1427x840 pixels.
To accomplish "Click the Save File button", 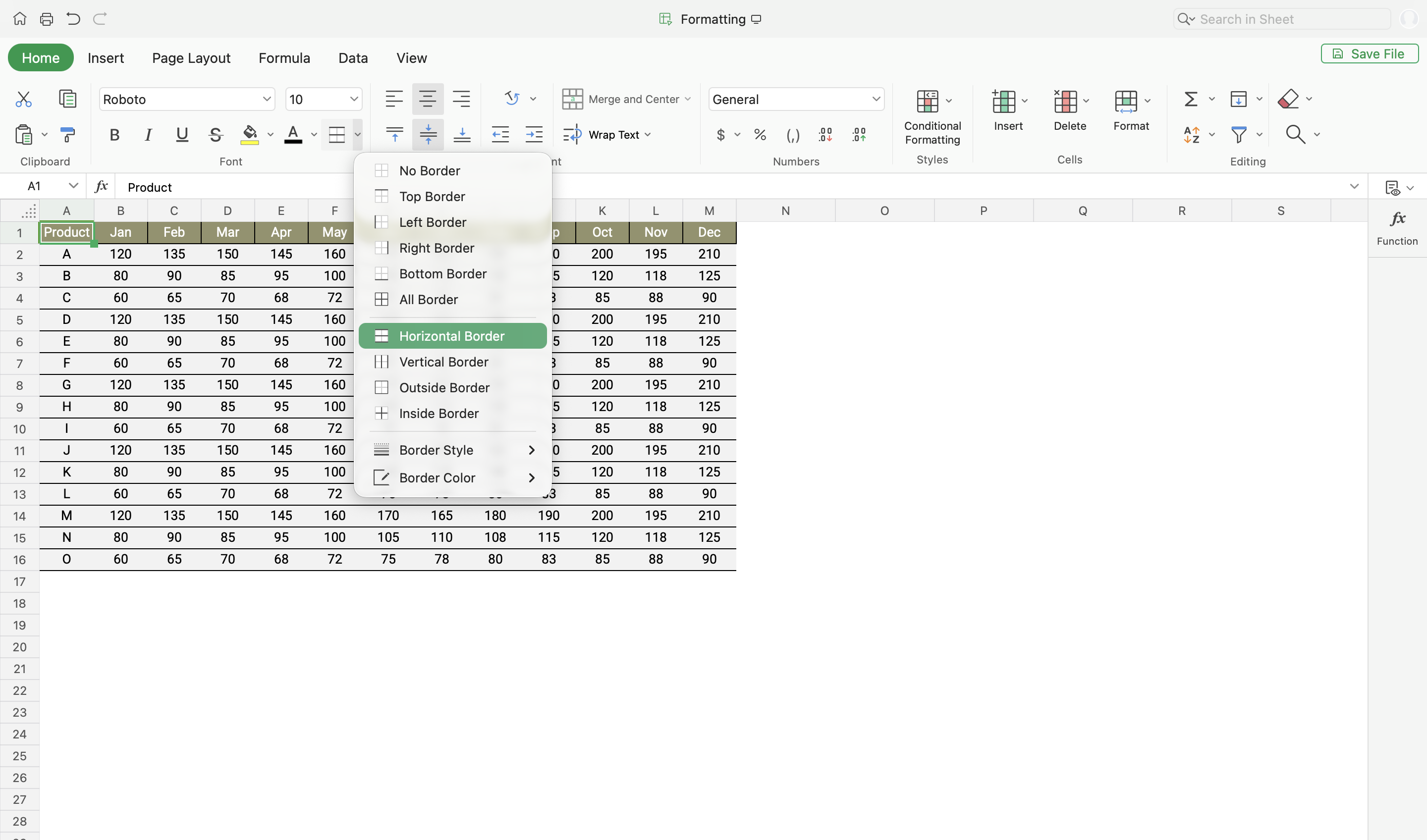I will [1369, 54].
